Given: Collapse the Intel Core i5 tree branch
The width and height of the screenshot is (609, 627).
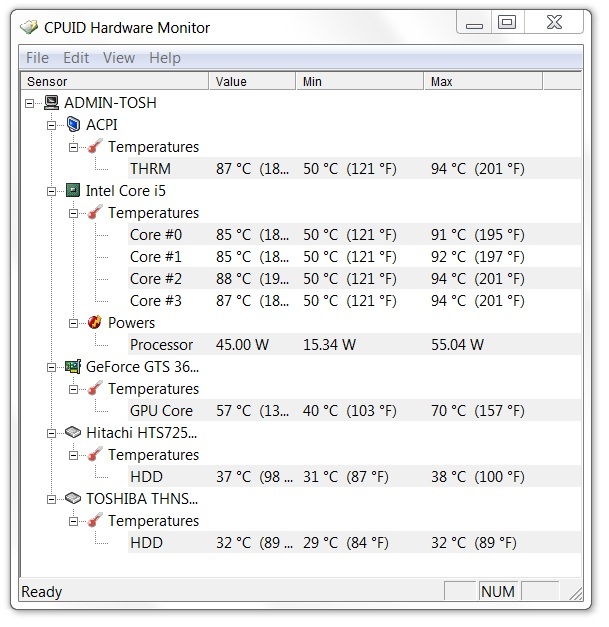Looking at the screenshot, I should coord(52,192).
